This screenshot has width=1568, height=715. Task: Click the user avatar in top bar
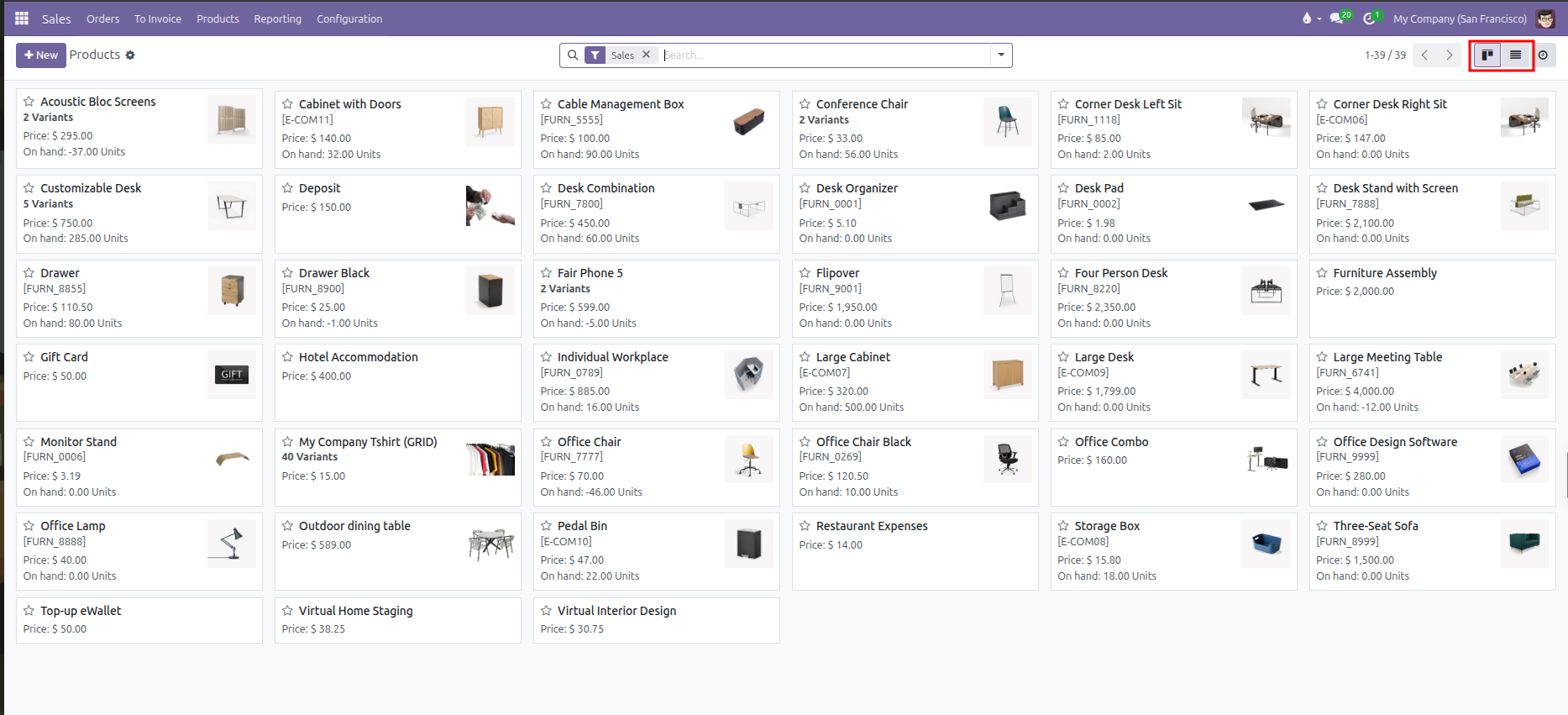tap(1545, 18)
